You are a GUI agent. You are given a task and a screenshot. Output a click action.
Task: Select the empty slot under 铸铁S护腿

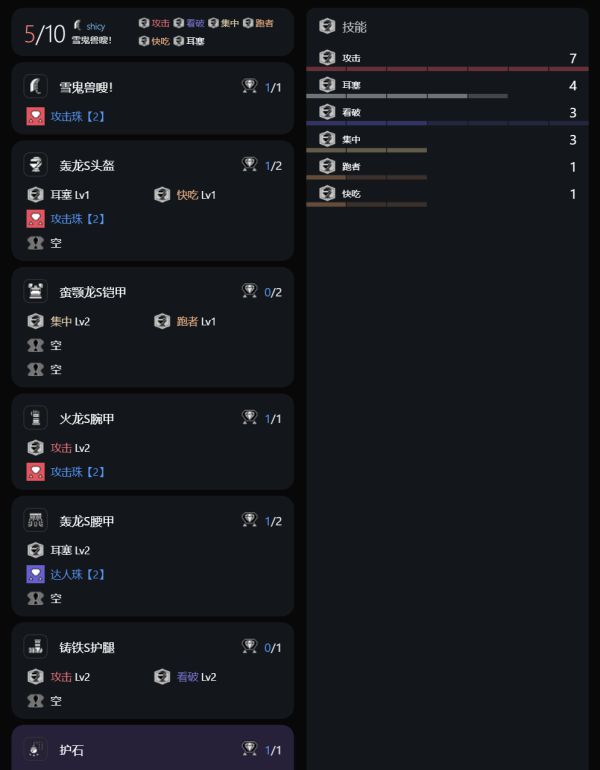coord(55,701)
